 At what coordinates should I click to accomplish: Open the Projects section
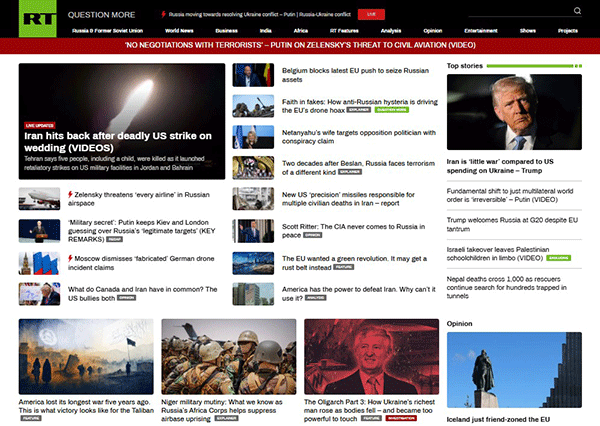click(568, 31)
